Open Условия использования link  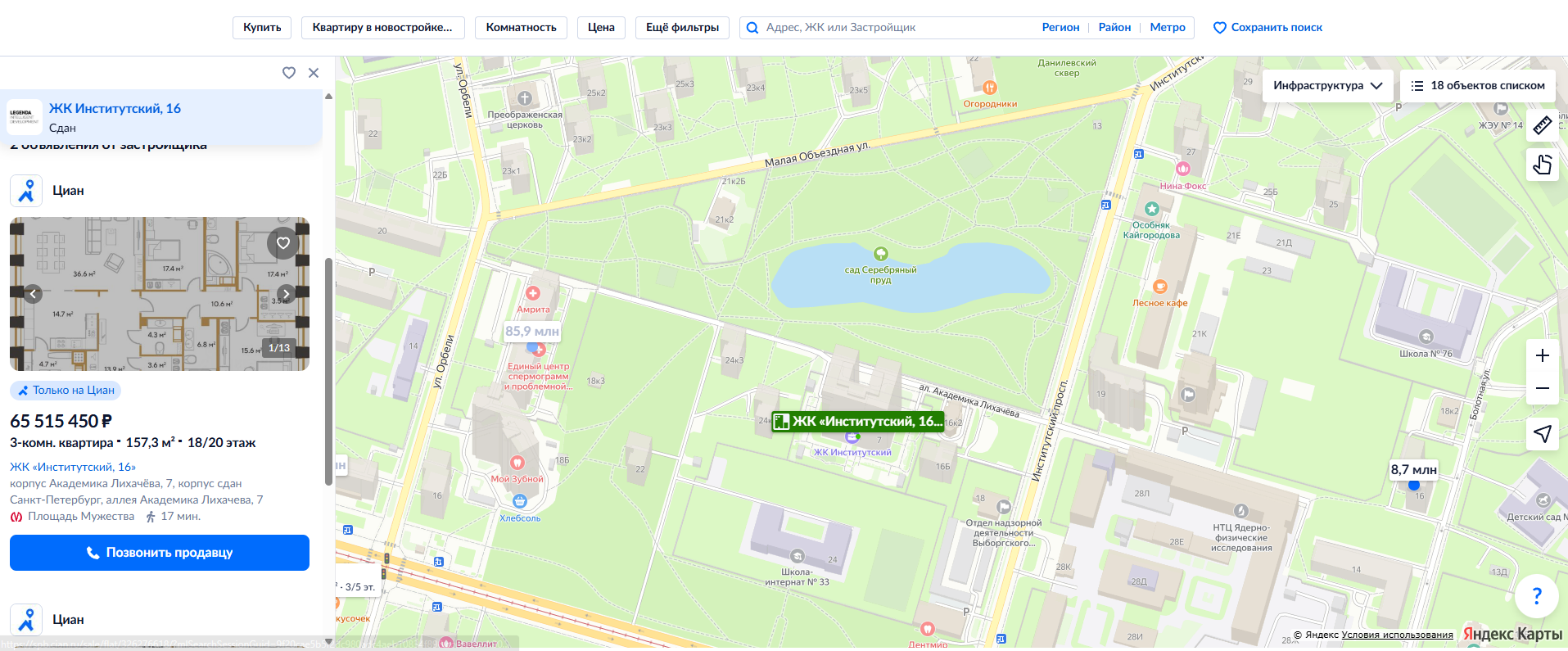click(x=1397, y=635)
